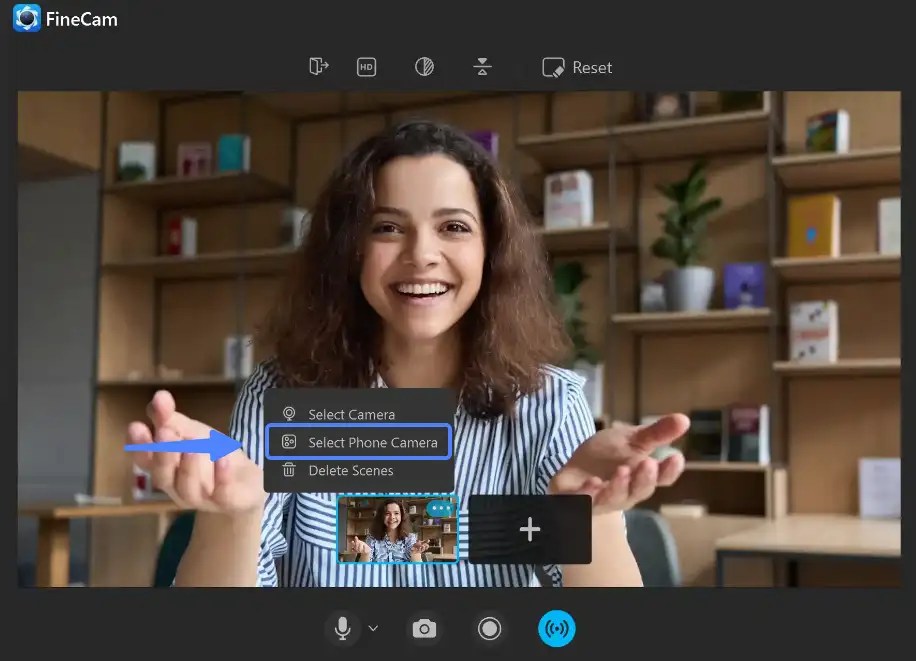Click the webcam icon next to Select Camera
Image resolution: width=916 pixels, height=661 pixels.
pyautogui.click(x=290, y=413)
